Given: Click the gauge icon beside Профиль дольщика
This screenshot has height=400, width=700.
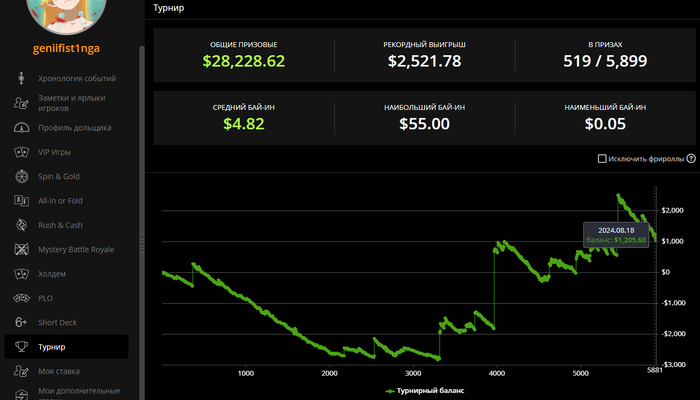Looking at the screenshot, I should click(x=21, y=128).
